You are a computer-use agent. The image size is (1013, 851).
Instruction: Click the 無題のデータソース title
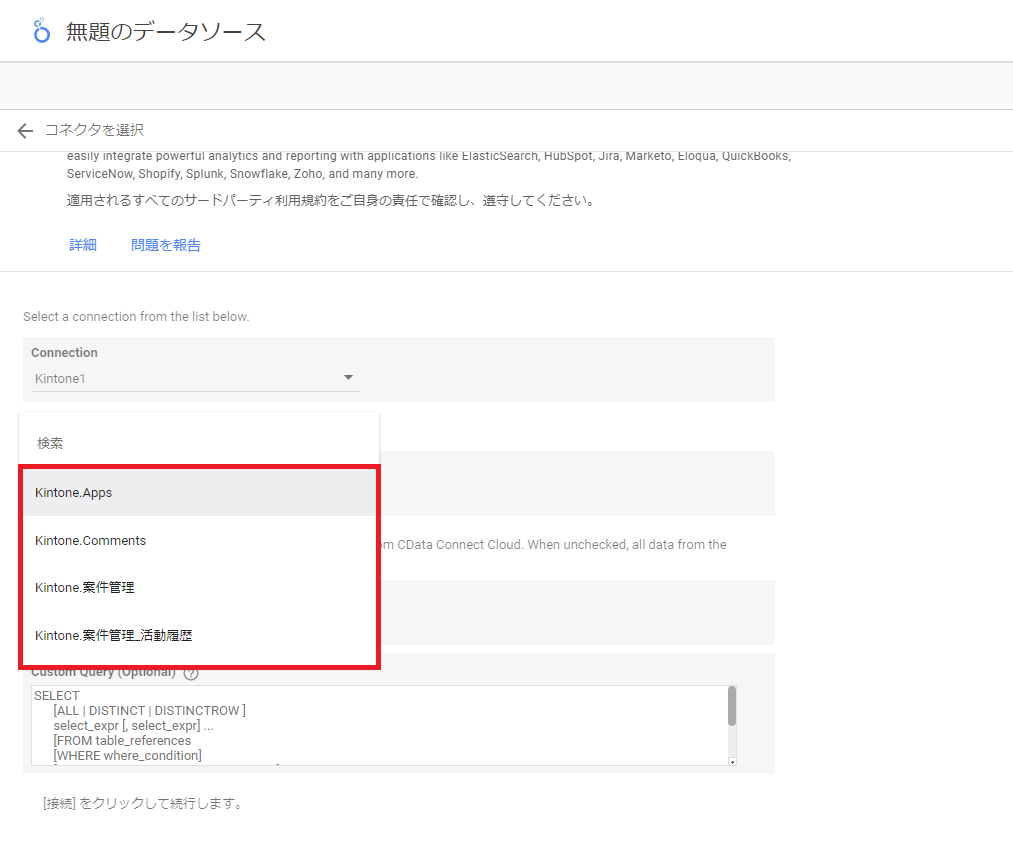point(165,32)
